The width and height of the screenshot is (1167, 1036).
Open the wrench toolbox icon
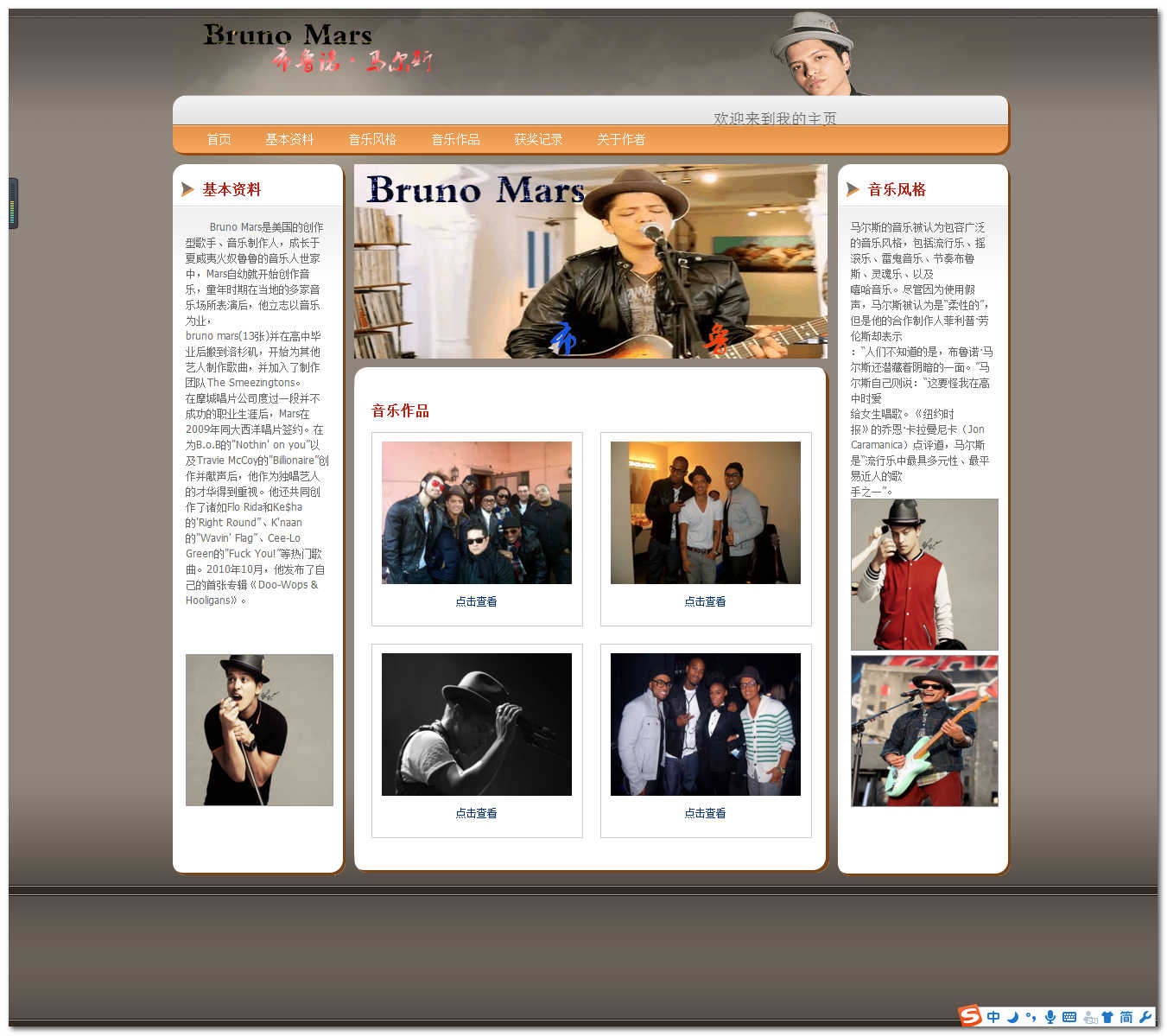1146,1017
